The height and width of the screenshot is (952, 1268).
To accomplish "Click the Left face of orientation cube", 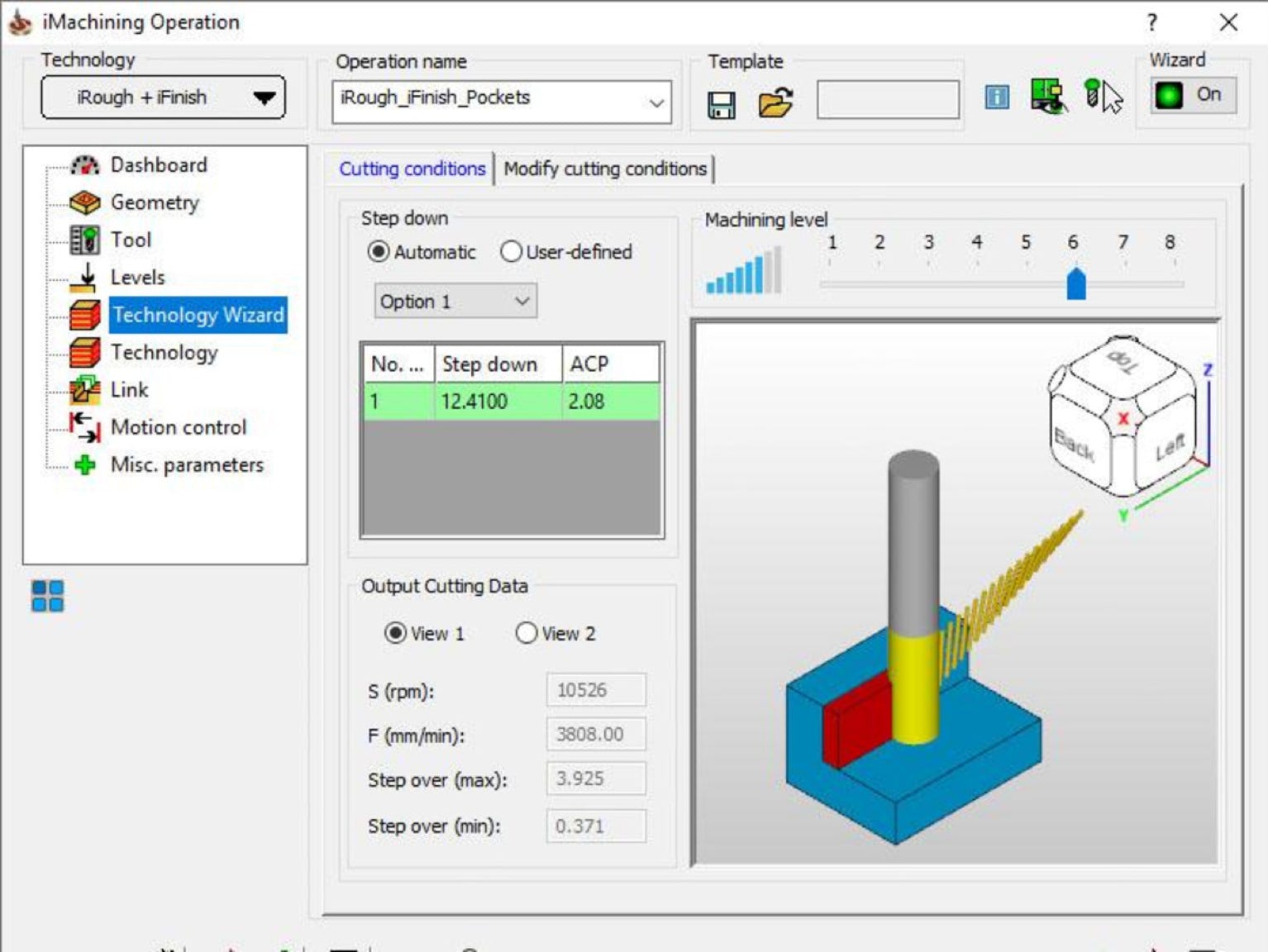I will pos(1168,446).
